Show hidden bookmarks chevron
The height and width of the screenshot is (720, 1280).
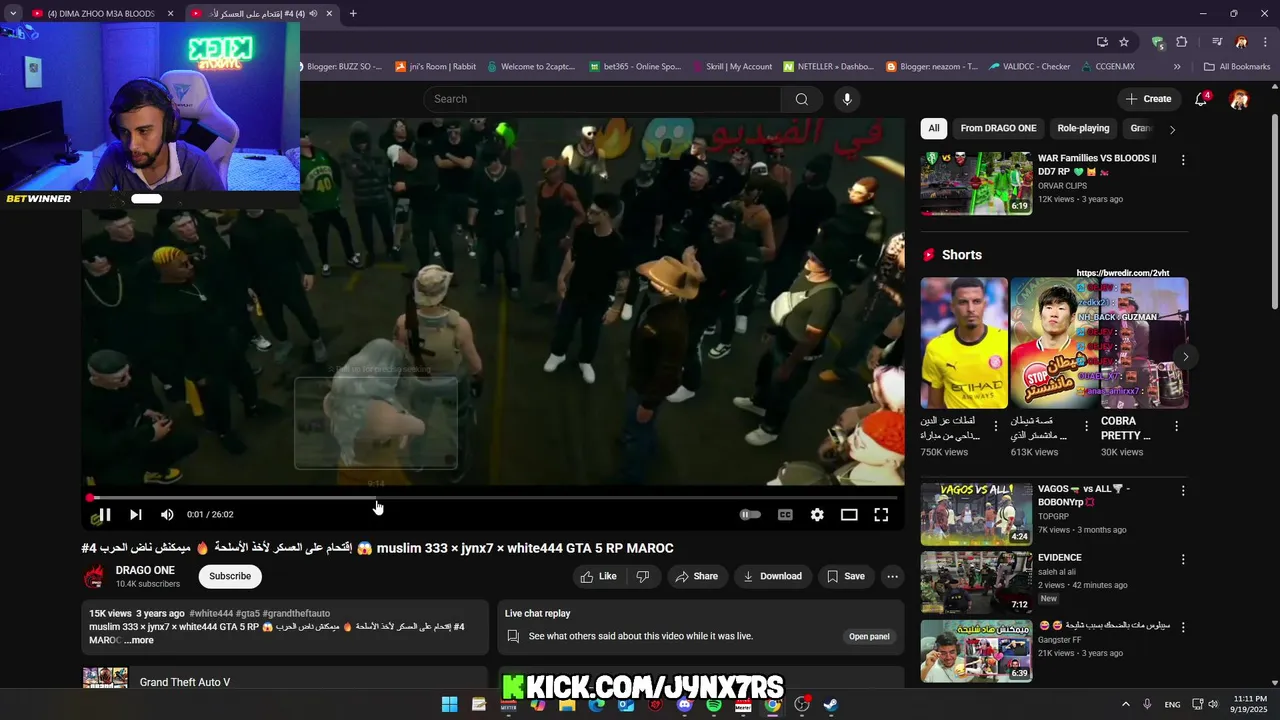(x=1177, y=67)
